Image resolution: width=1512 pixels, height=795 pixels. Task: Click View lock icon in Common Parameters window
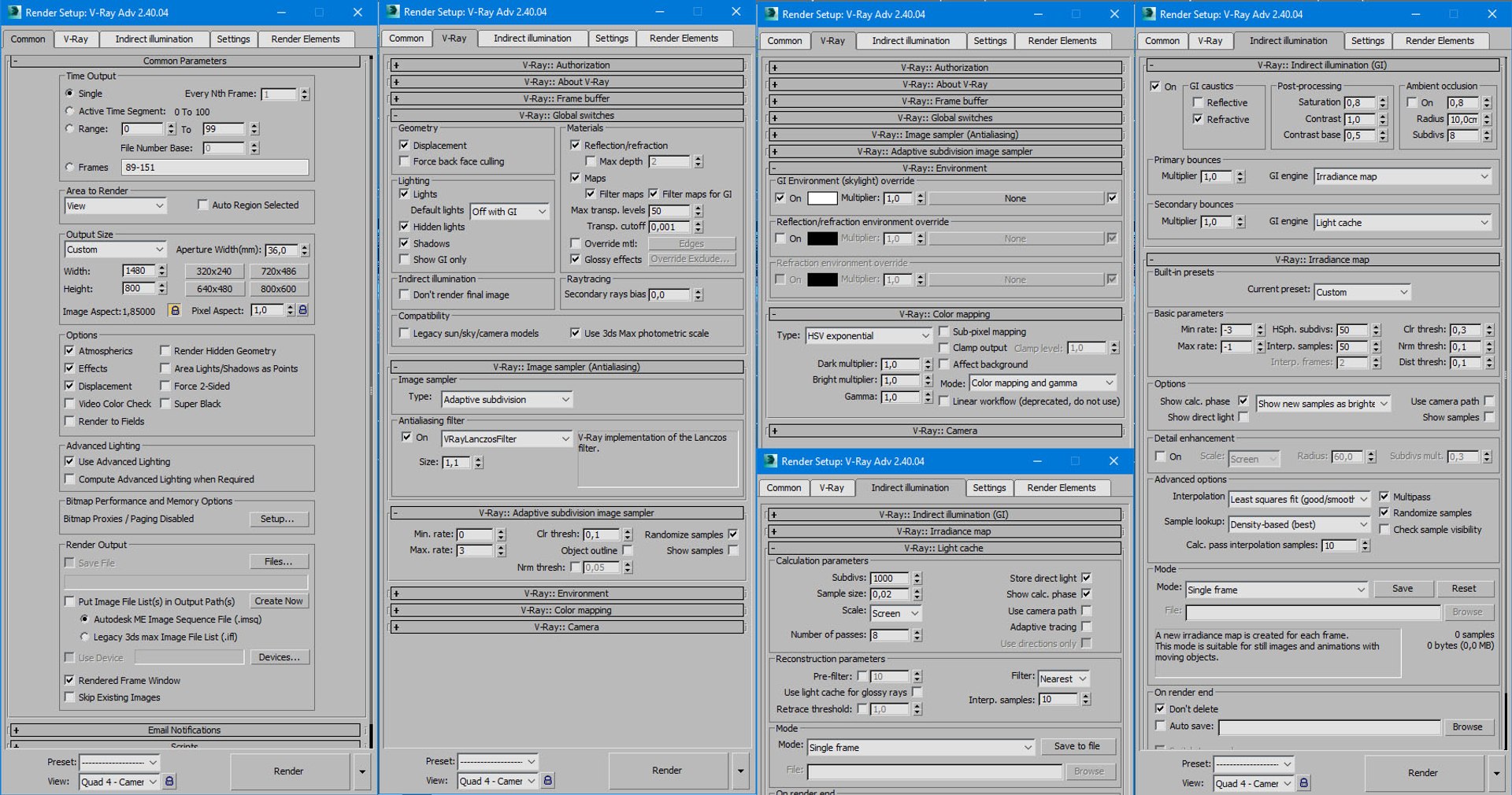(x=169, y=782)
